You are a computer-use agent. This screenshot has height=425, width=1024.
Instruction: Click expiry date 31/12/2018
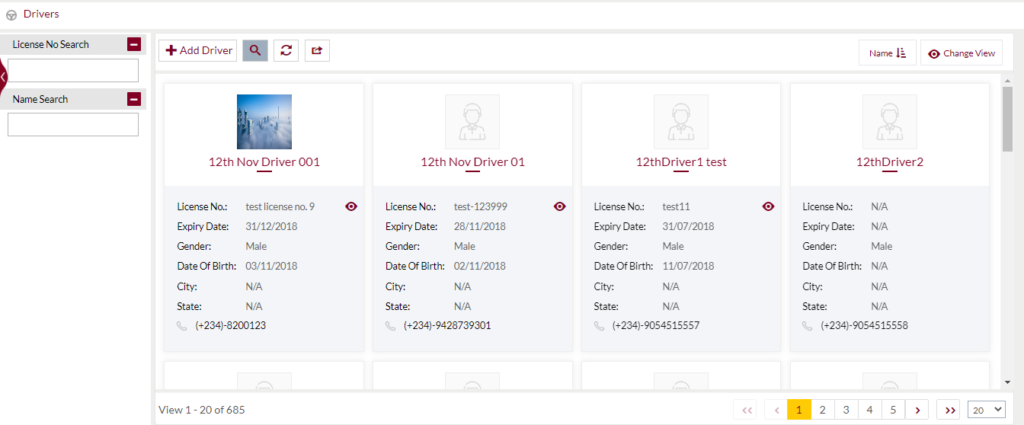tap(271, 227)
